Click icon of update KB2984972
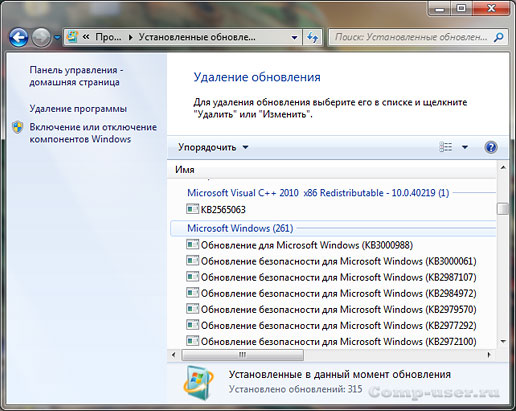 pos(192,293)
